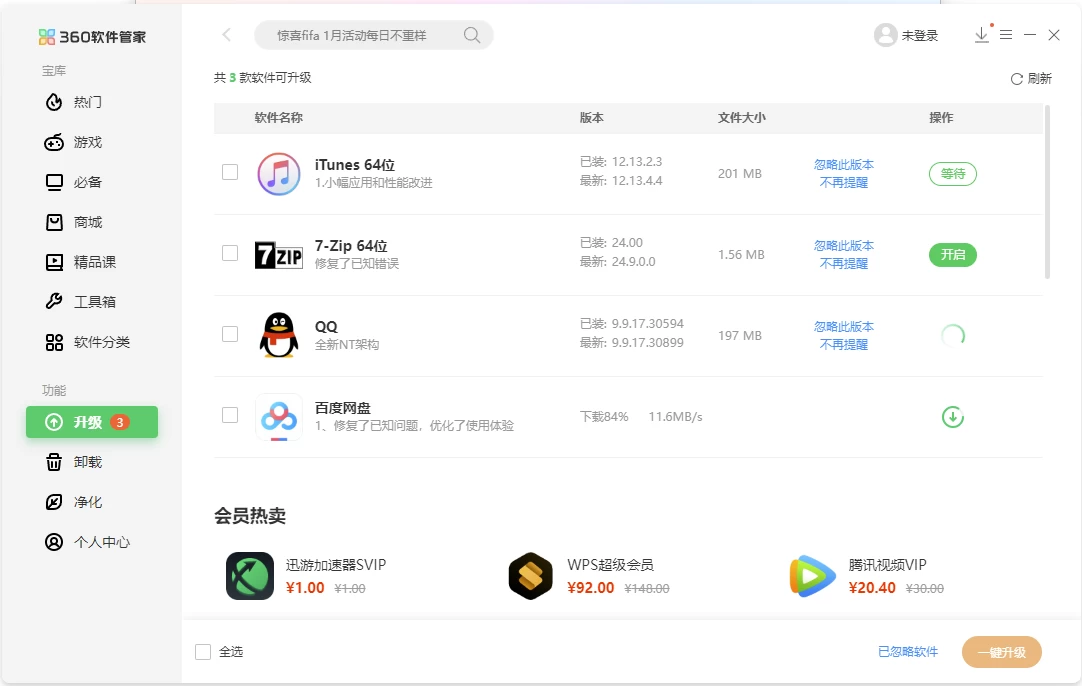This screenshot has width=1082, height=686.
Task: Go to 软件分类 in sidebar
Action: pyautogui.click(x=101, y=342)
